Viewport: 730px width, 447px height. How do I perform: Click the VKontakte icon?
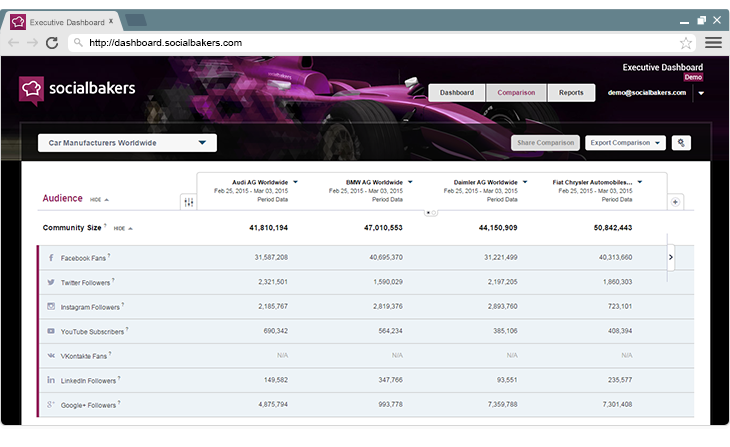click(51, 356)
